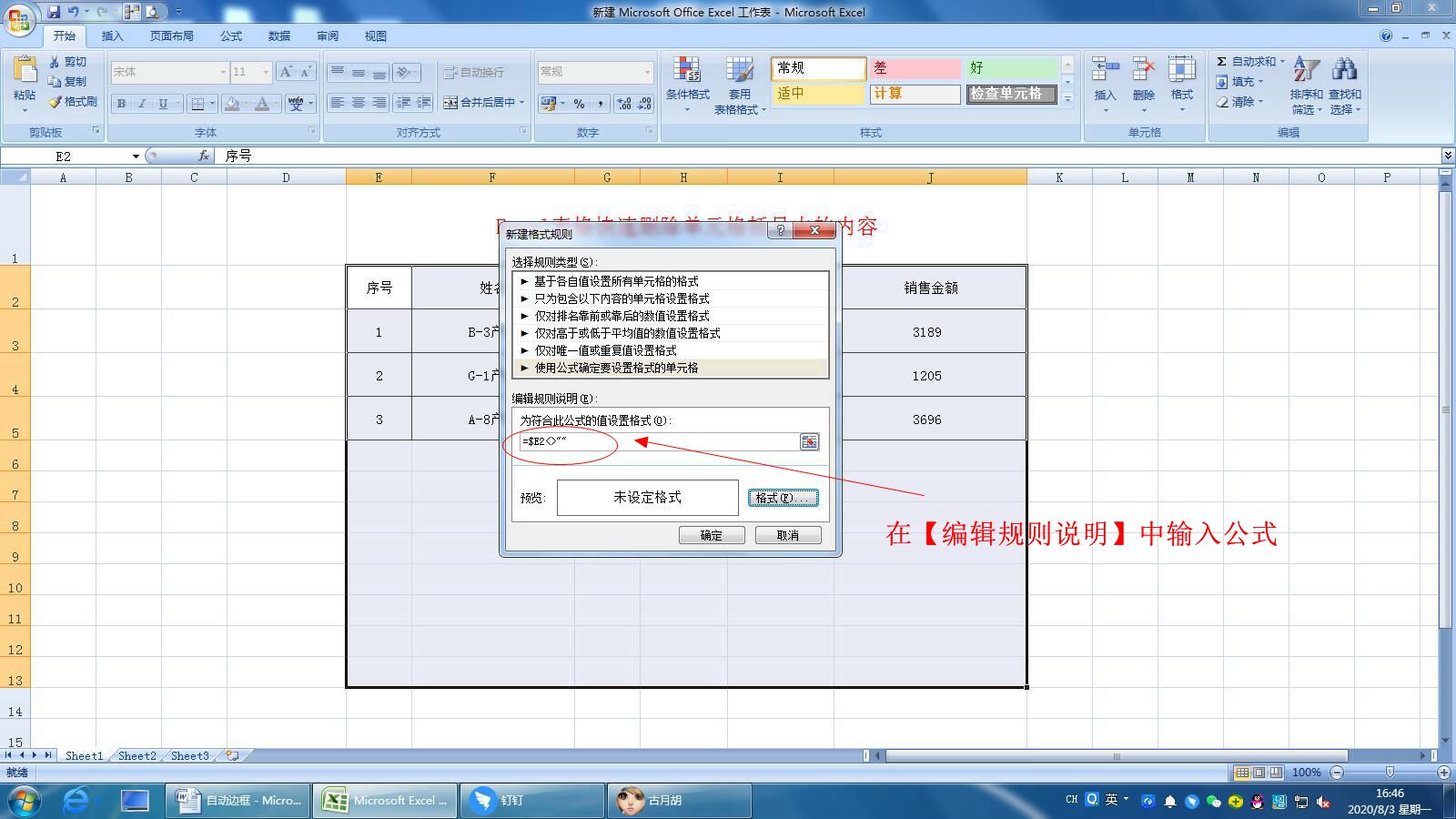Expand the fill color dropdown arrow
1456x819 pixels.
[x=244, y=103]
